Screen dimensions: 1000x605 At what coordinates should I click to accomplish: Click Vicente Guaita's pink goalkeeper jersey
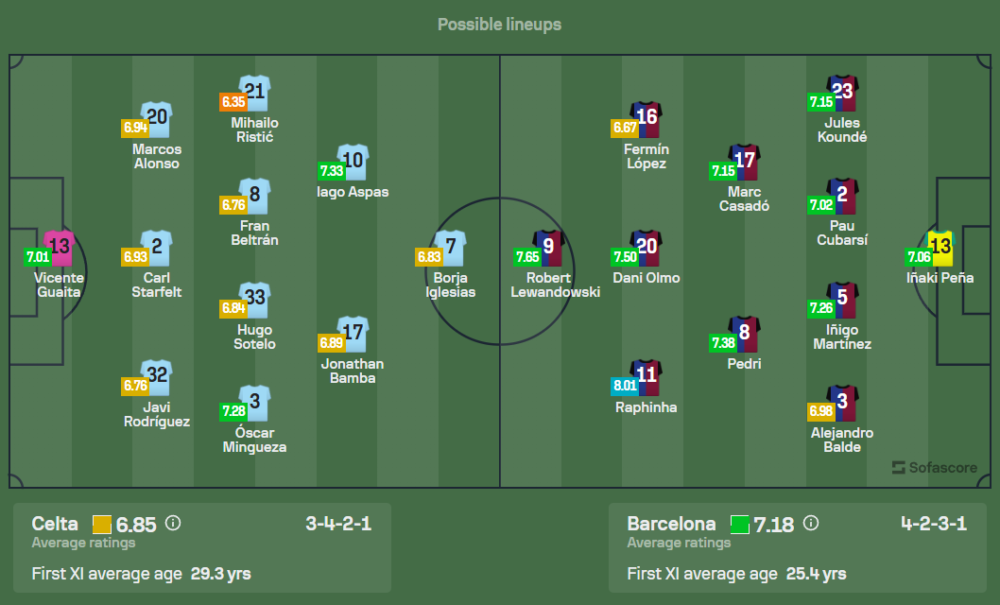[59, 246]
